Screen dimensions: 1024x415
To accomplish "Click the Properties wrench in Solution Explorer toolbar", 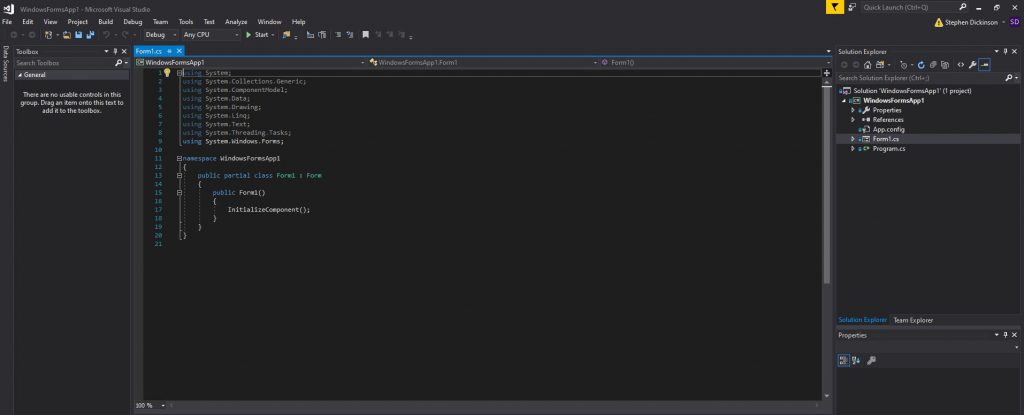I will click(972, 65).
